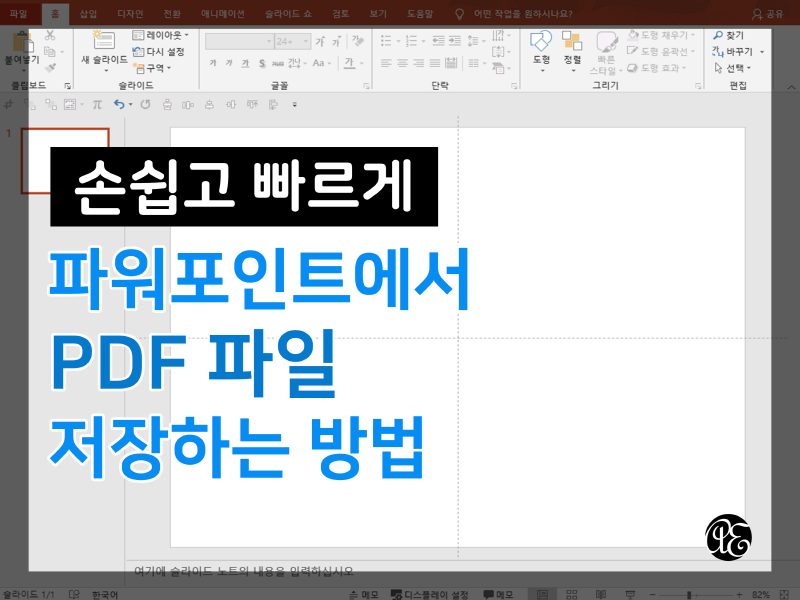Switch to the 슬라이드 쇼 tab

[x=288, y=13]
